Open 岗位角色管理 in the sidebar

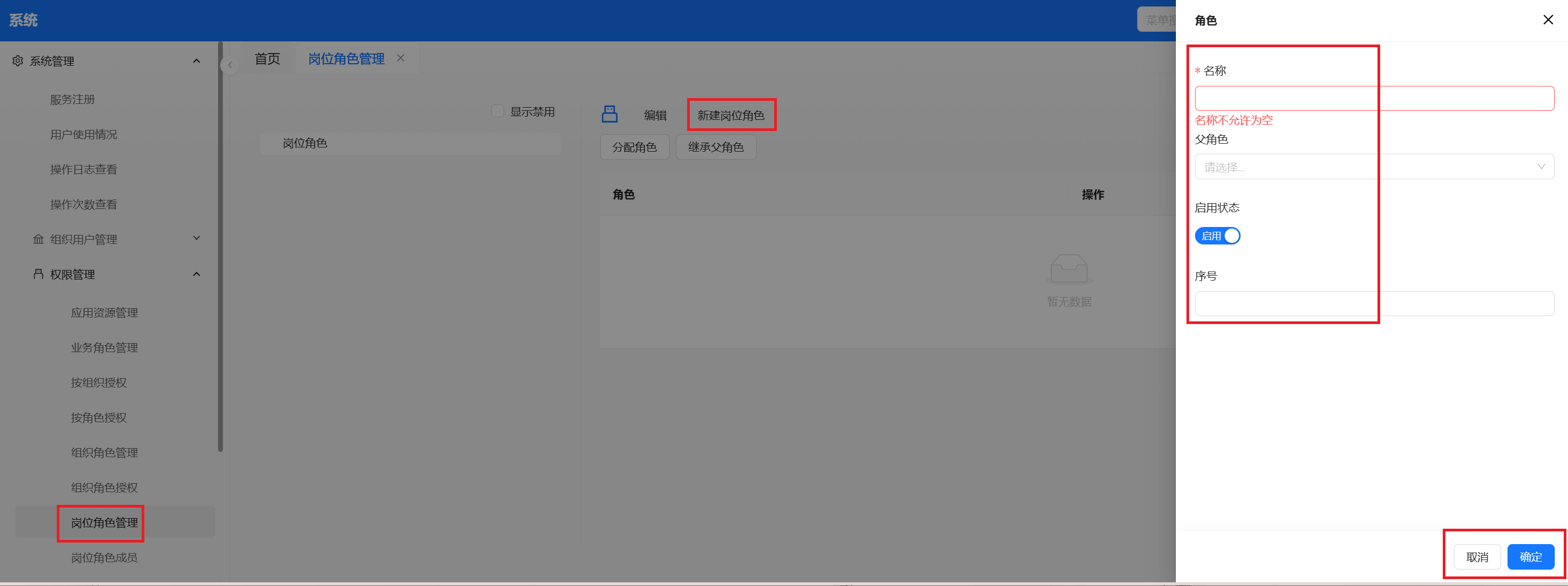115,522
